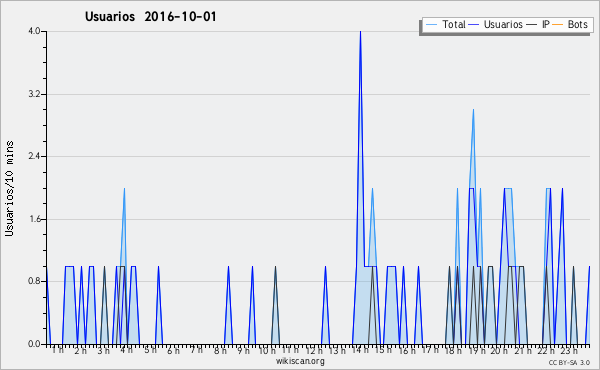
Task: Click the dark IP legend line
Action: (x=532, y=25)
